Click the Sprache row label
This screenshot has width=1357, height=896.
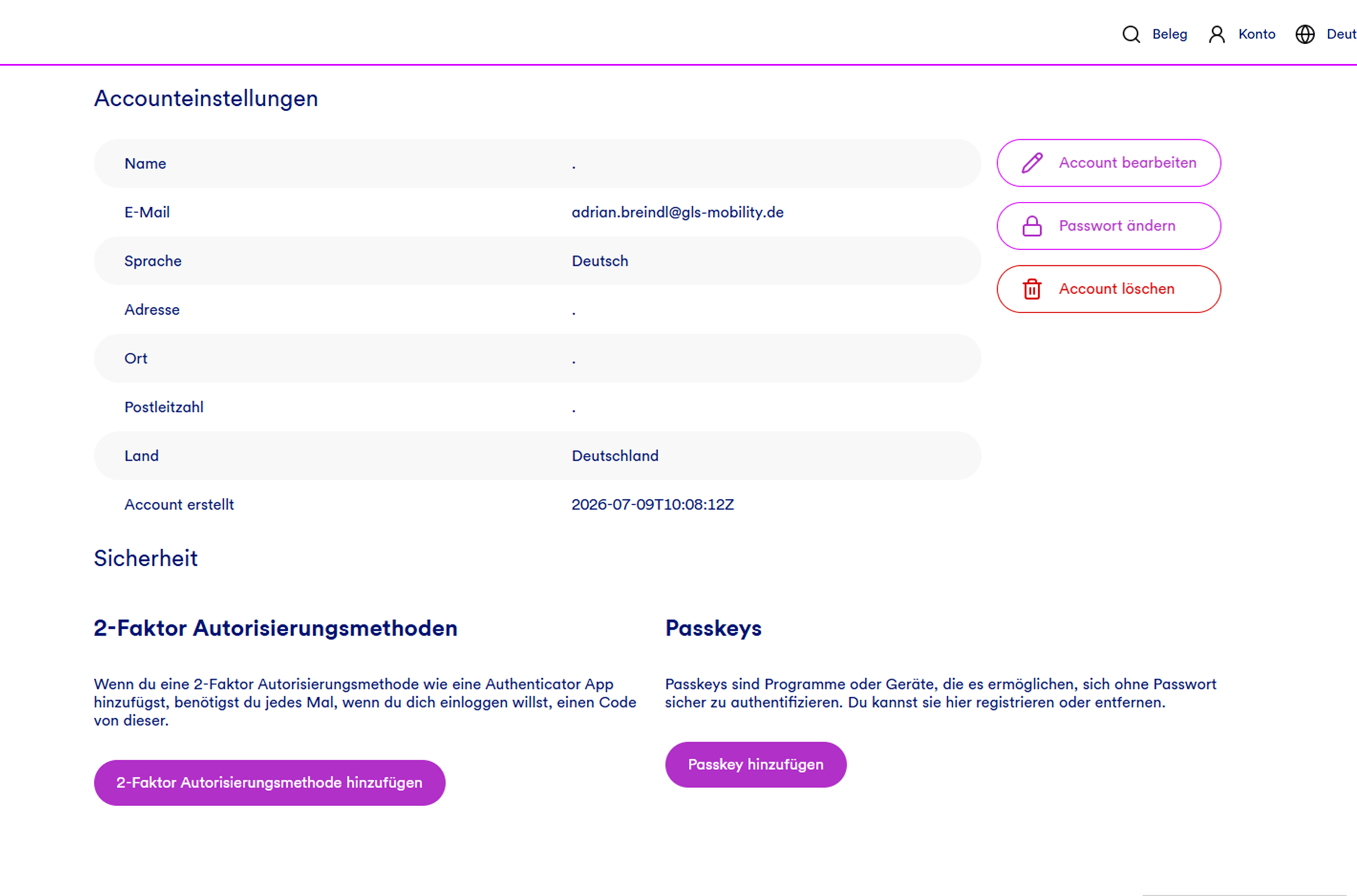153,261
